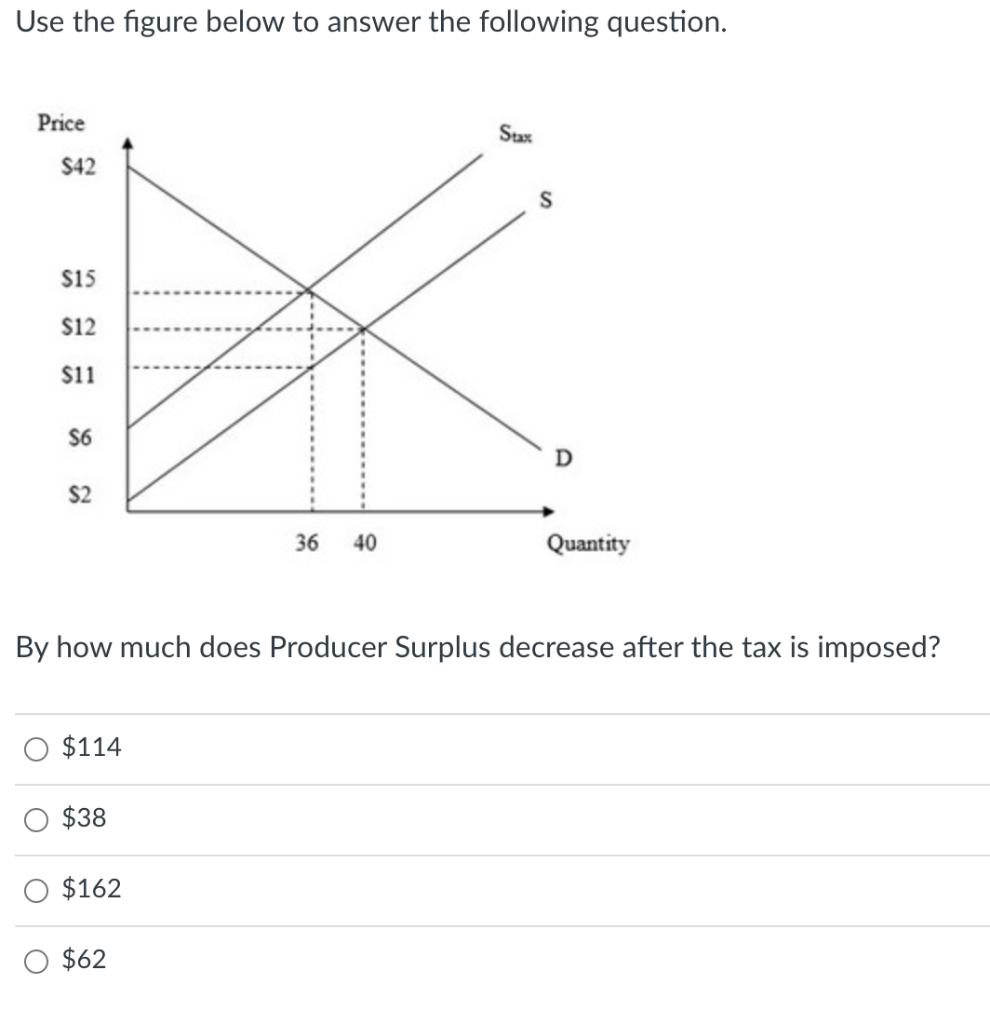990x1024 pixels.
Task: Click the Price axis label
Action: (61, 124)
